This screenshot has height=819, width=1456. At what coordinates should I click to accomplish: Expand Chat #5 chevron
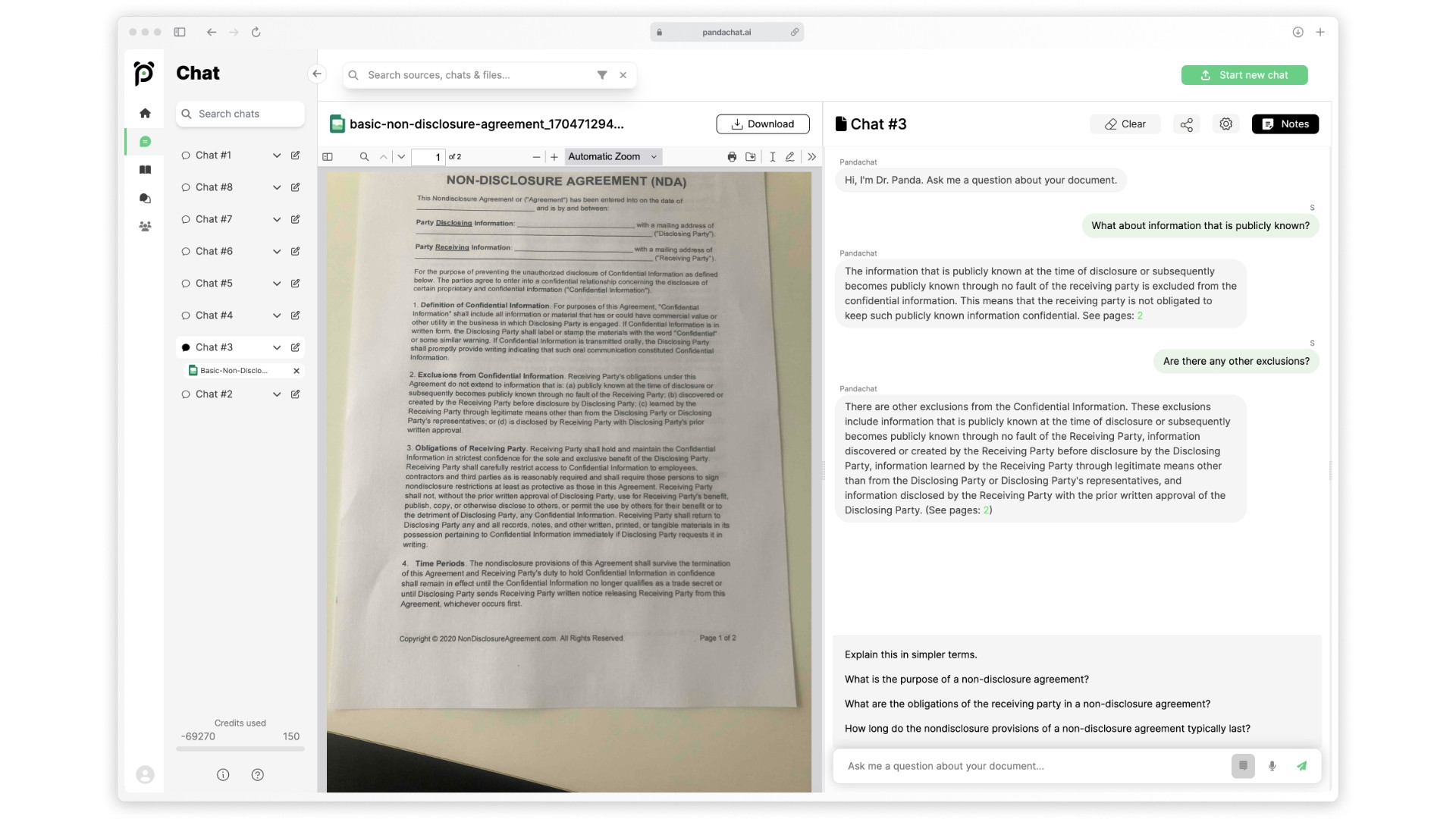[277, 284]
